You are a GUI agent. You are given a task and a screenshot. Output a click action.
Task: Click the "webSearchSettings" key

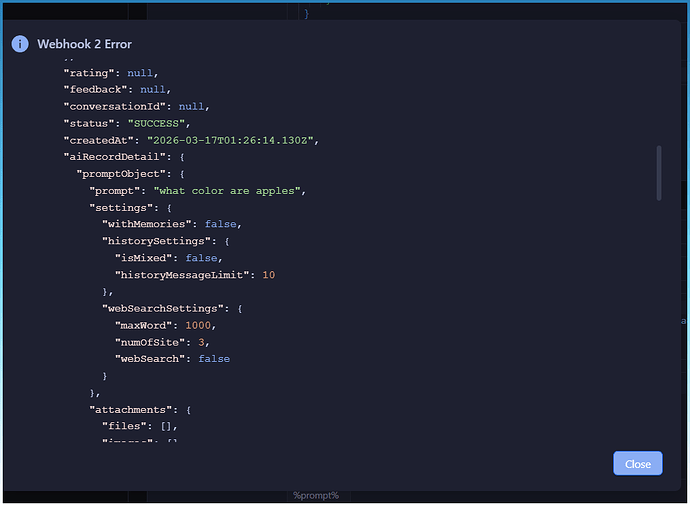coord(163,308)
